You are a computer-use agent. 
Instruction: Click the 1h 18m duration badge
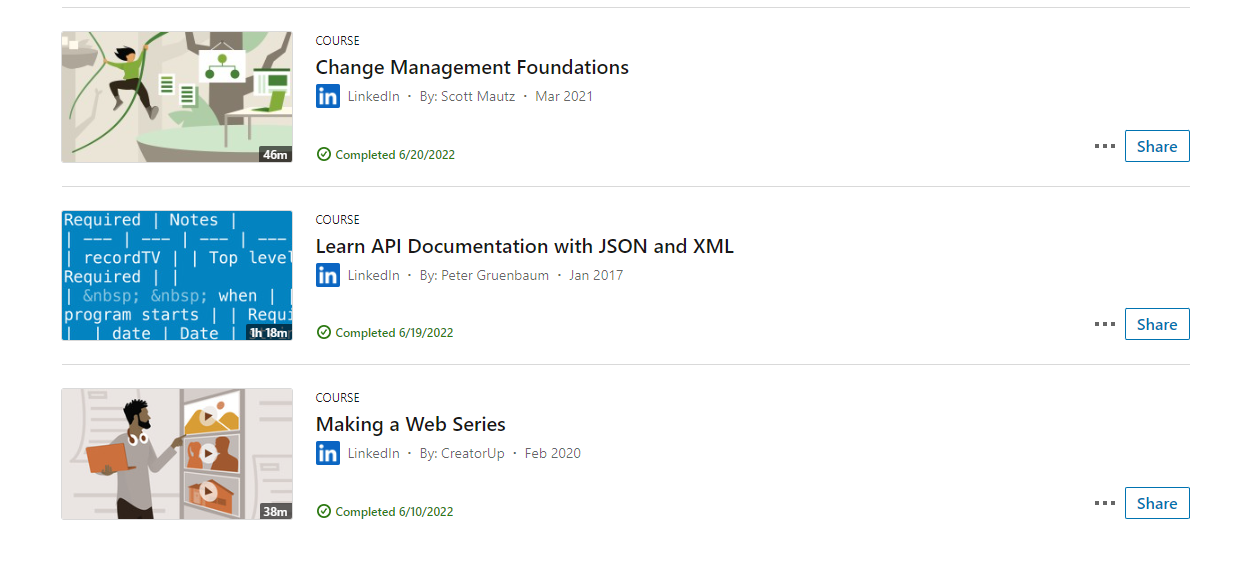click(x=269, y=332)
